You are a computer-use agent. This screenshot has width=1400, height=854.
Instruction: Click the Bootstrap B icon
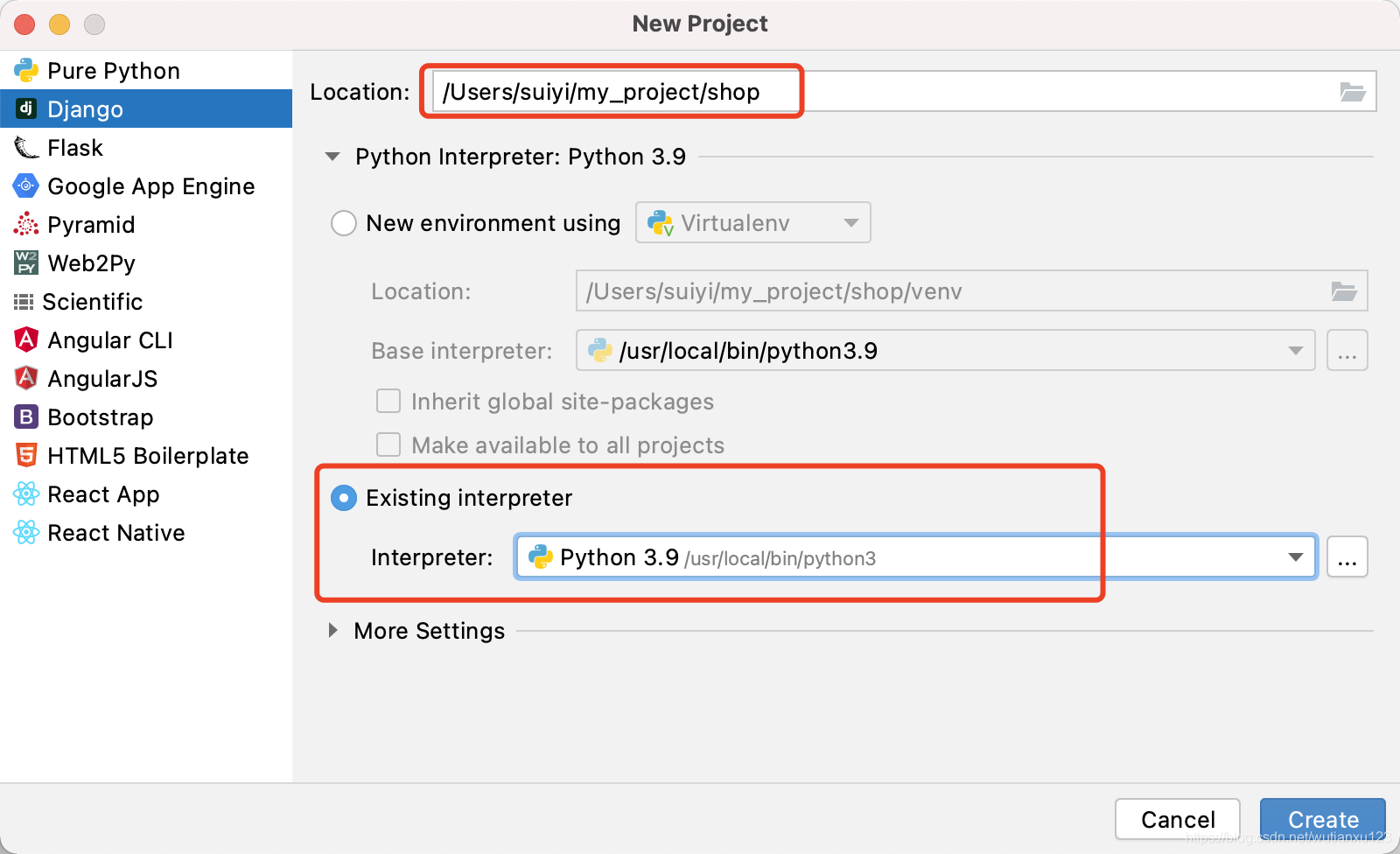coord(26,416)
